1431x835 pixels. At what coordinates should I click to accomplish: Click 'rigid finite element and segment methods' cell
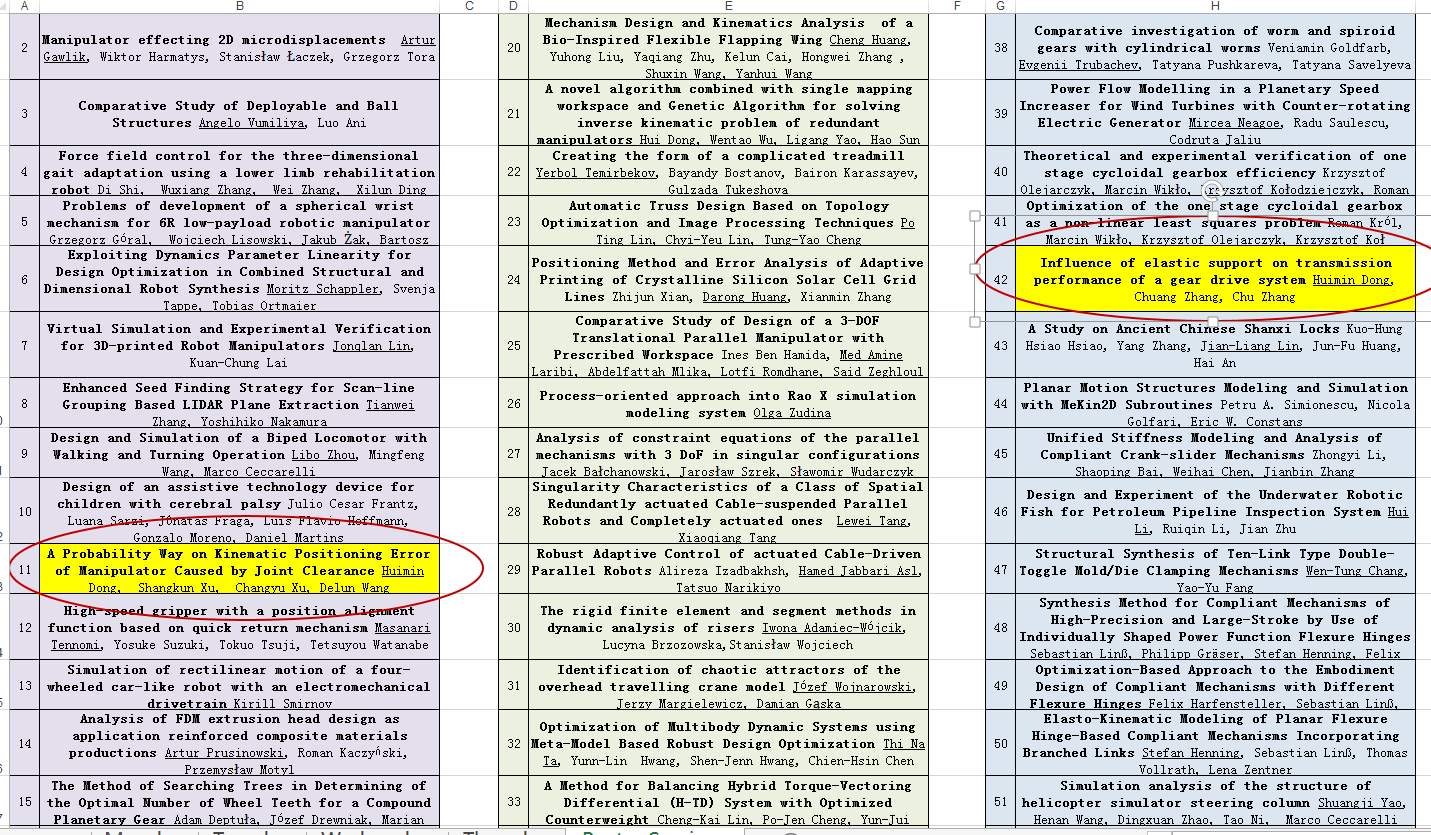click(728, 627)
